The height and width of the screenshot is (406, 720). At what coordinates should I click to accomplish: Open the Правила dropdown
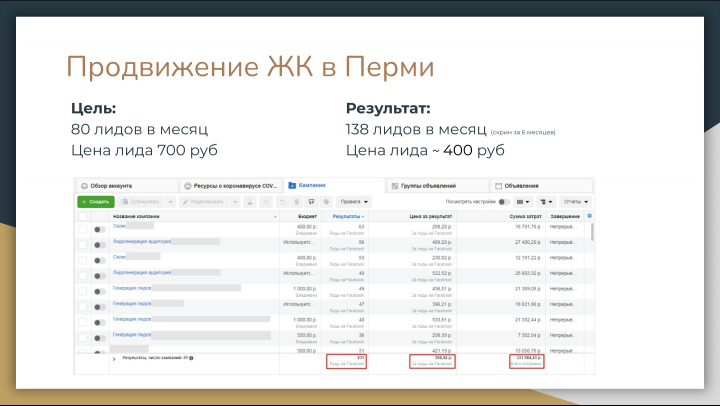point(354,202)
